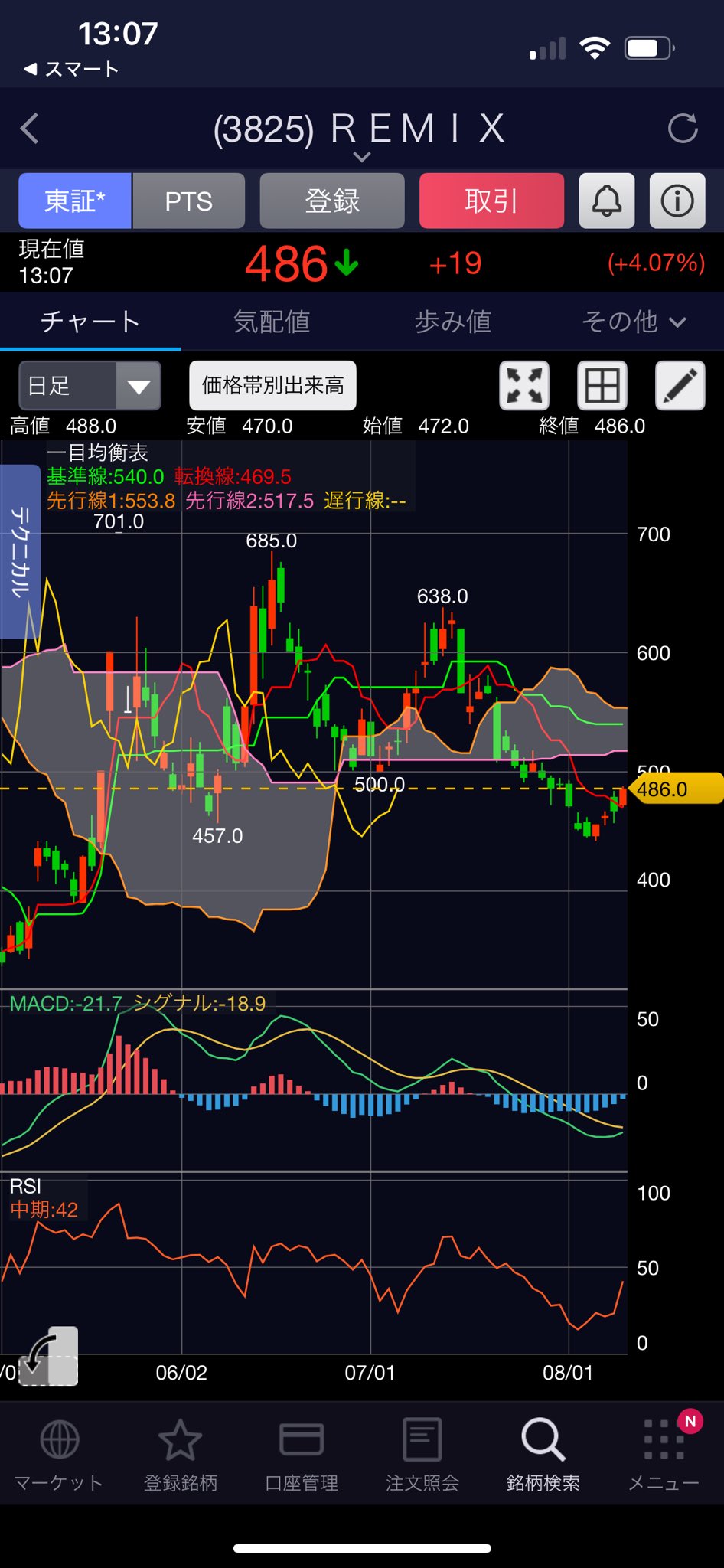Image resolution: width=724 pixels, height=1568 pixels.
Task: Tap the シグナル:-18.9 label
Action: point(199,1003)
